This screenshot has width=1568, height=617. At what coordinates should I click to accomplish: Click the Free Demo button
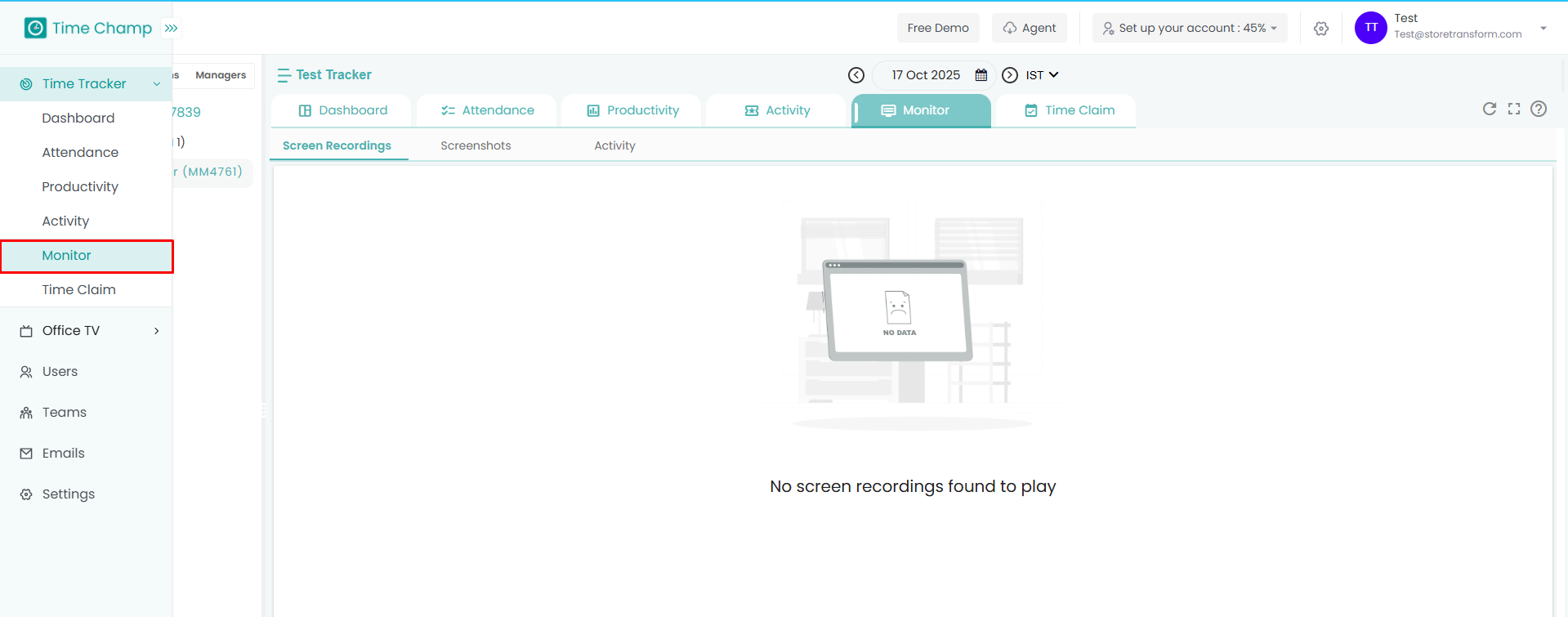pos(938,28)
